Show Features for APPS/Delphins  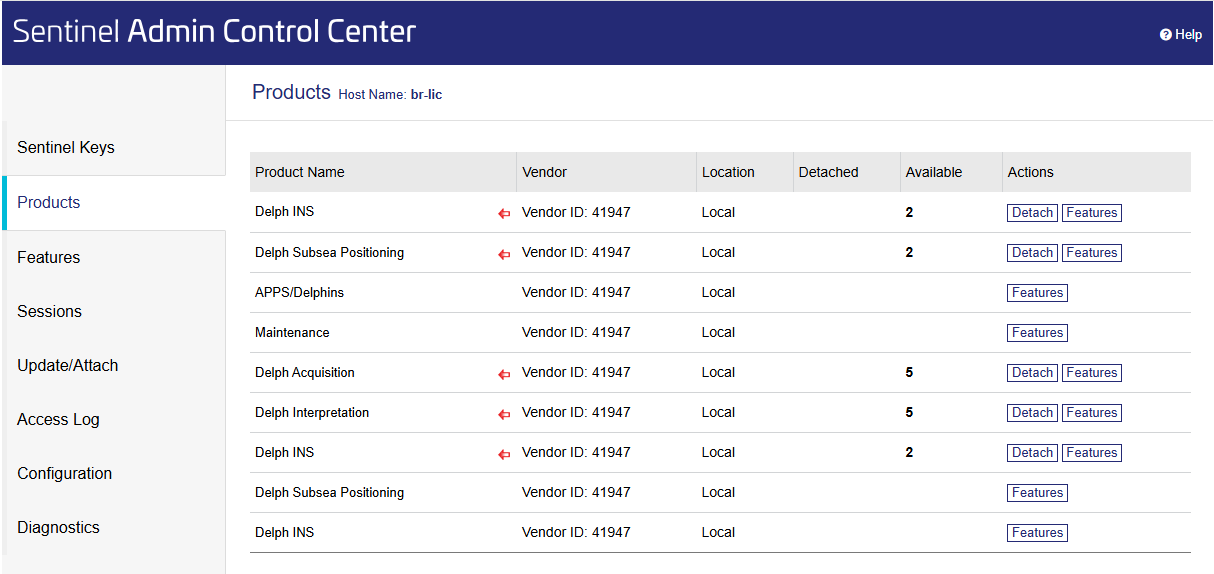click(1037, 293)
